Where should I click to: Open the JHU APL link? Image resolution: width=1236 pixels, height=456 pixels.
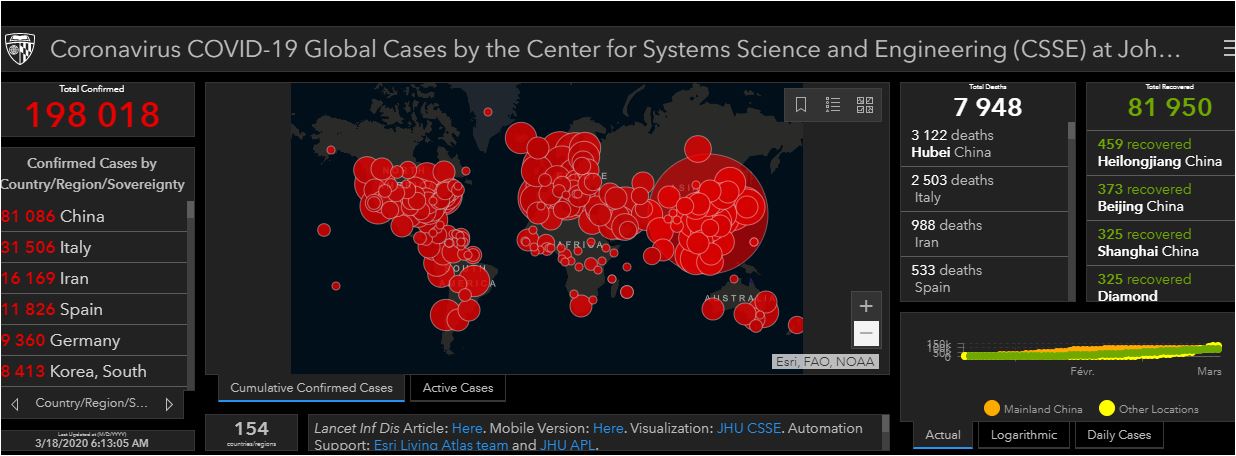tap(568, 445)
